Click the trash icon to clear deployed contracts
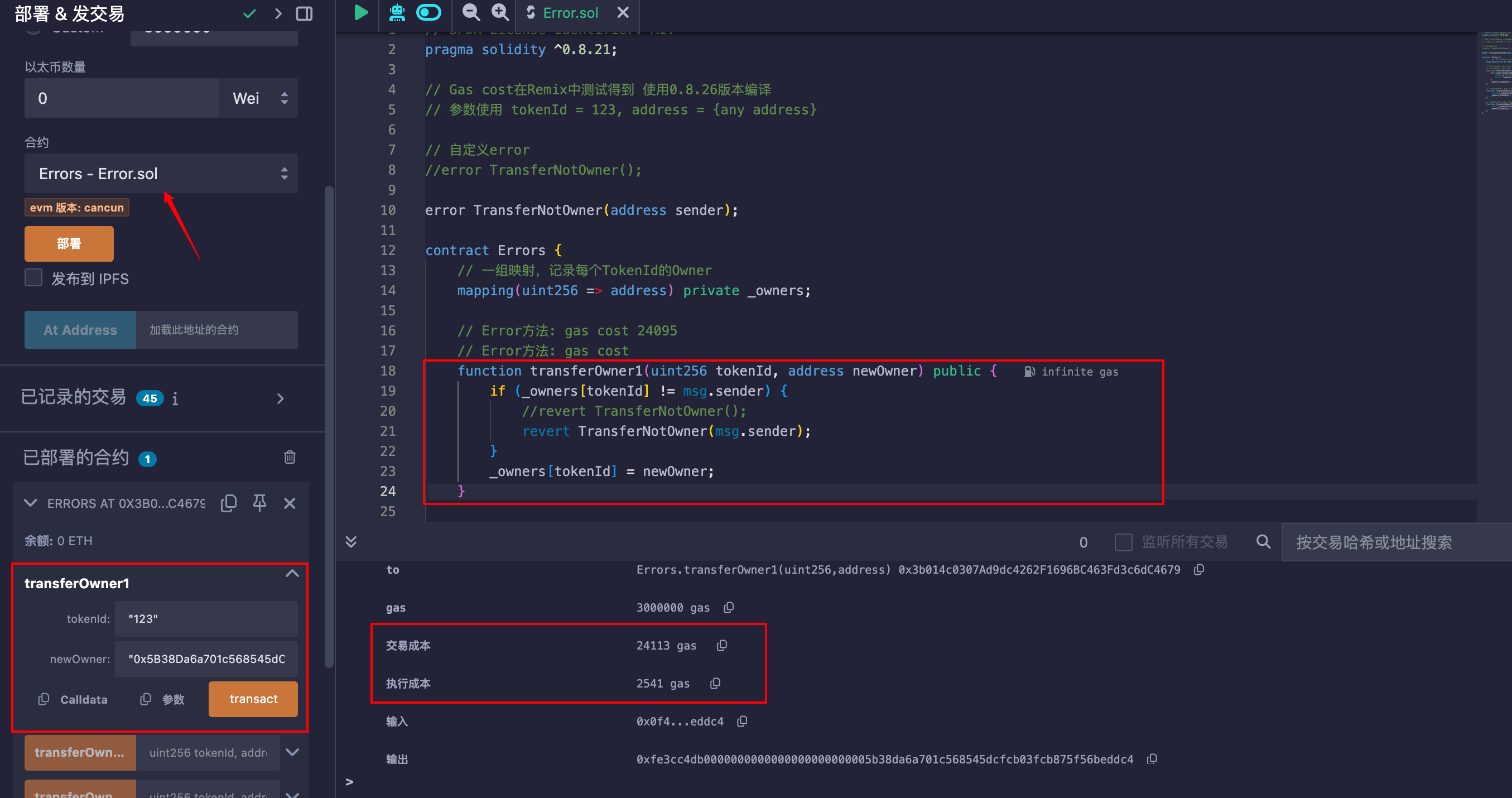The image size is (1512, 798). click(290, 458)
